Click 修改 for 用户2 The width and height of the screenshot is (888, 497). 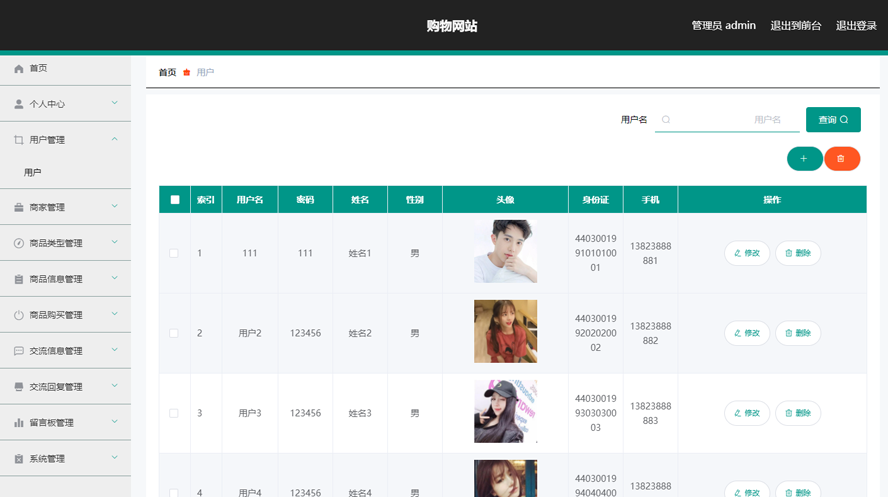tap(746, 333)
